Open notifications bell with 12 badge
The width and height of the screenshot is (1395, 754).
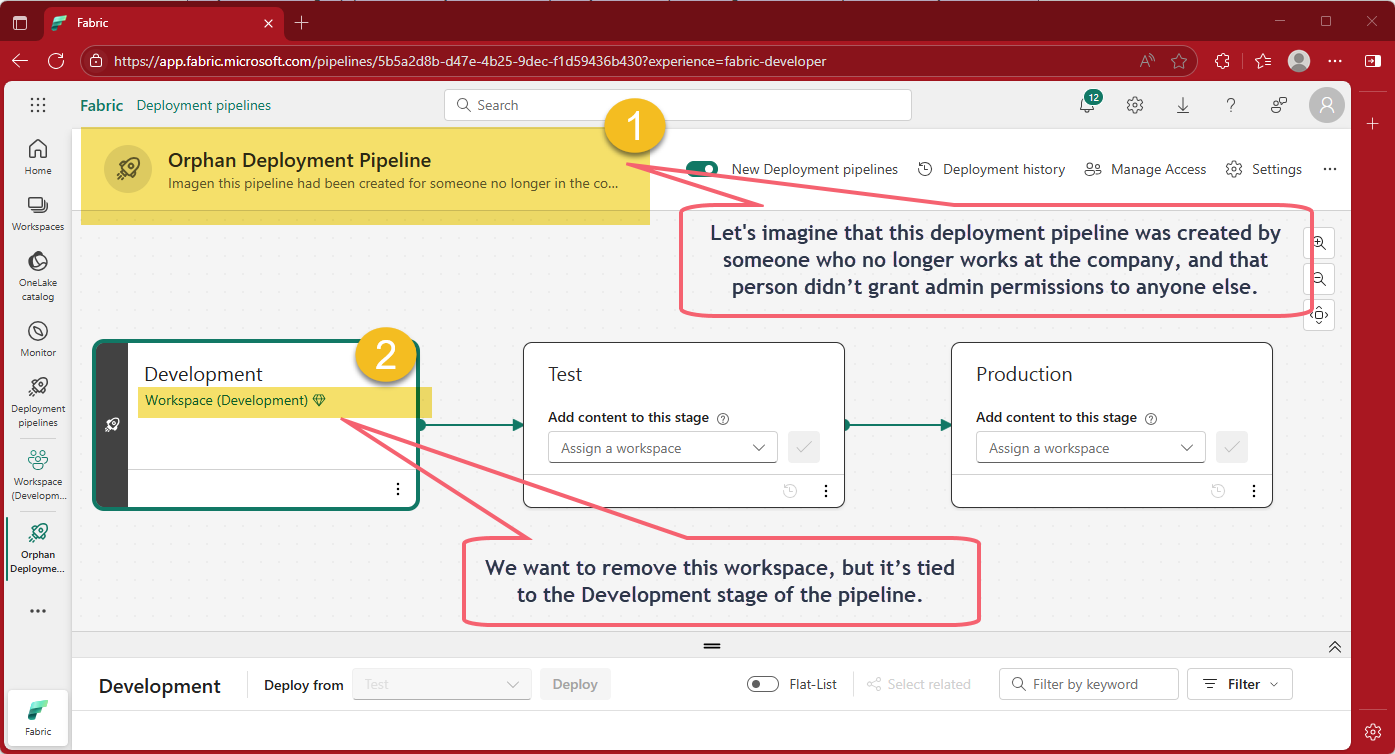coord(1088,104)
